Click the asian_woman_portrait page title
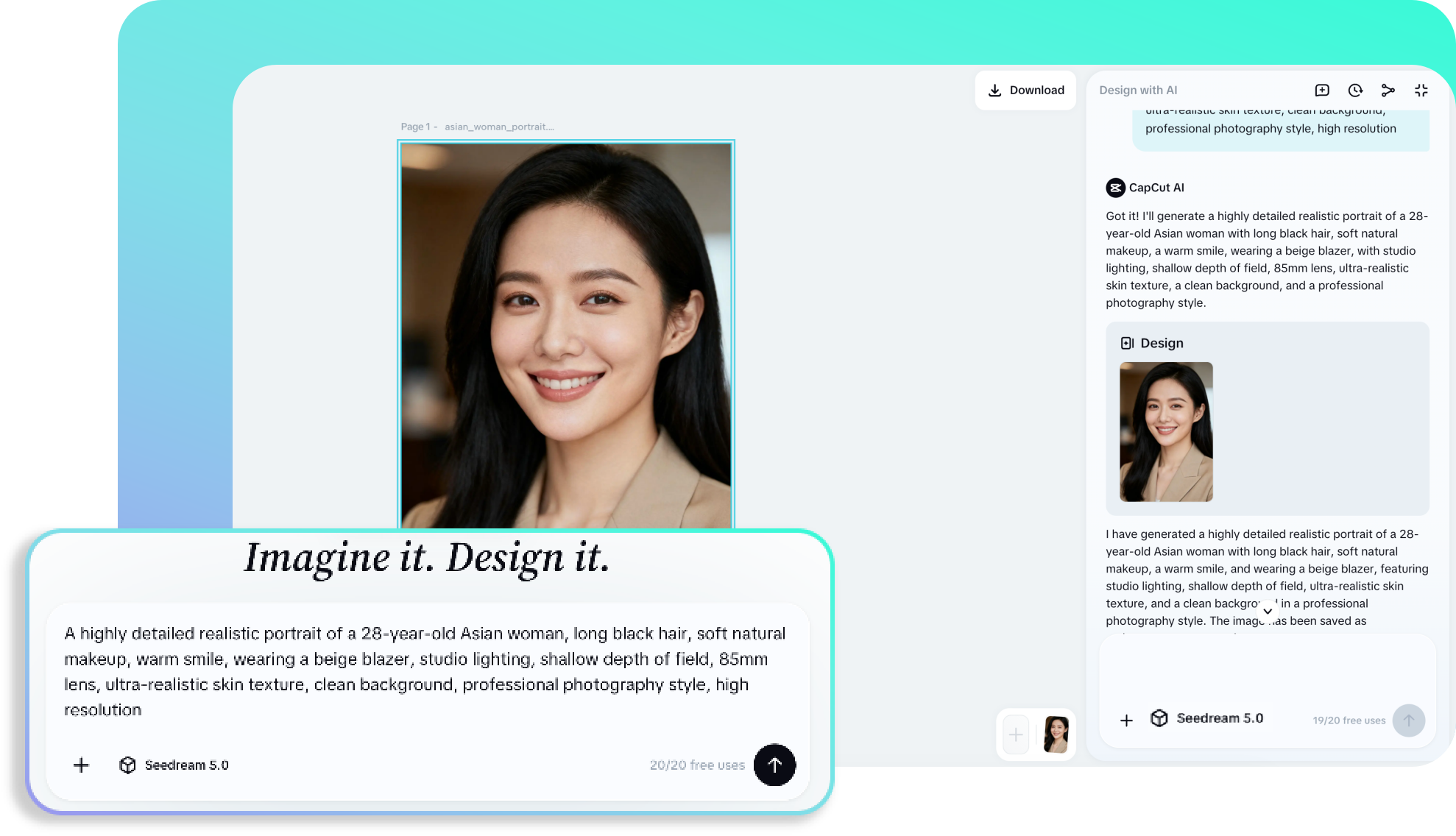This screenshot has height=836, width=1456. point(498,127)
